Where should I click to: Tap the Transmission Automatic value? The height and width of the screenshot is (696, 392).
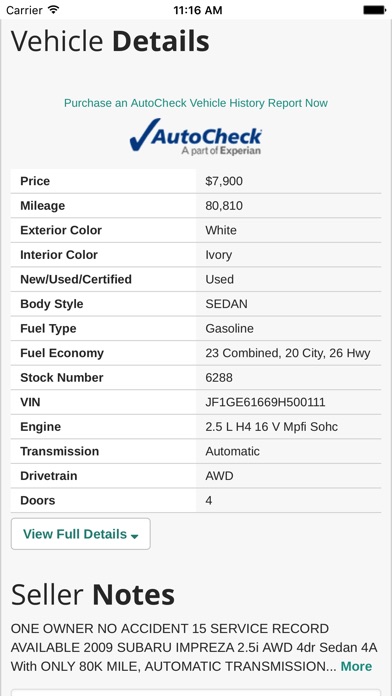(x=232, y=451)
